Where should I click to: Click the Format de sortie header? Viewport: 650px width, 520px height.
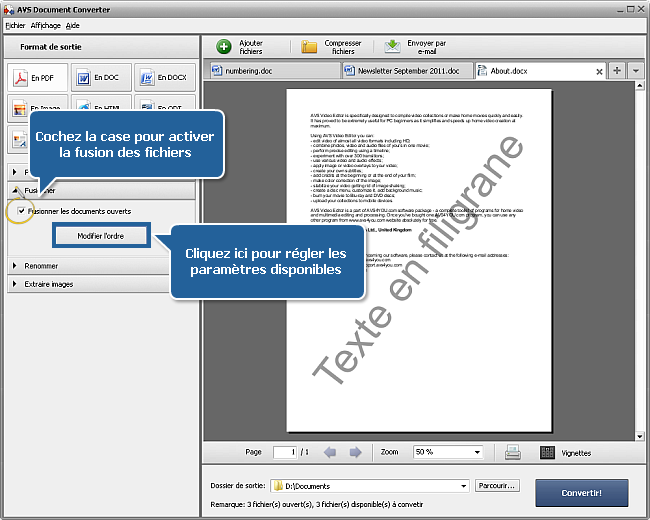coord(51,47)
